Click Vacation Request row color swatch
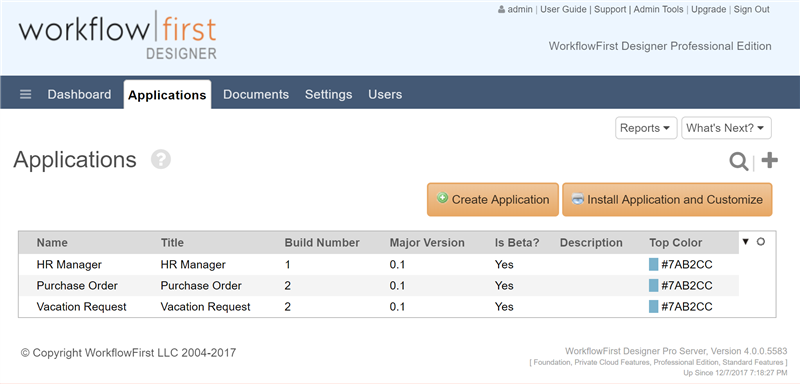 click(654, 306)
